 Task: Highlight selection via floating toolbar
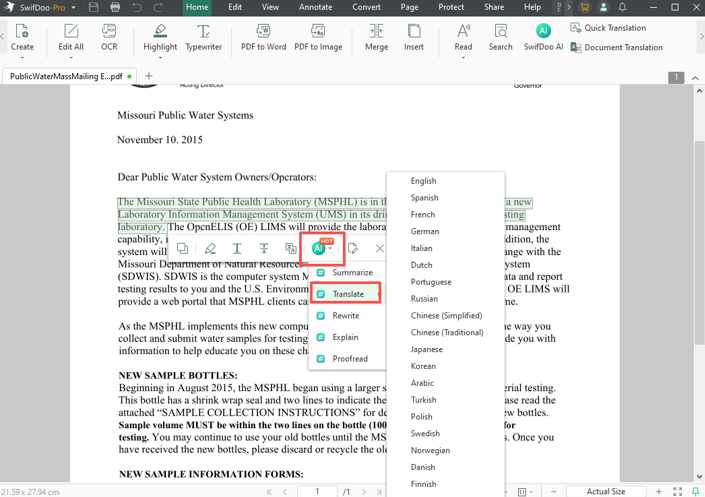tap(210, 248)
